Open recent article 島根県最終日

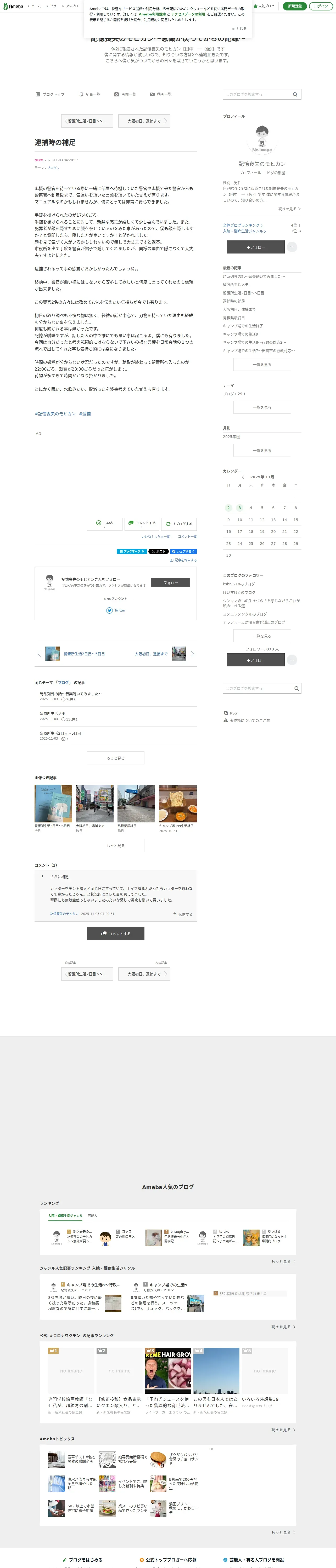(x=234, y=317)
